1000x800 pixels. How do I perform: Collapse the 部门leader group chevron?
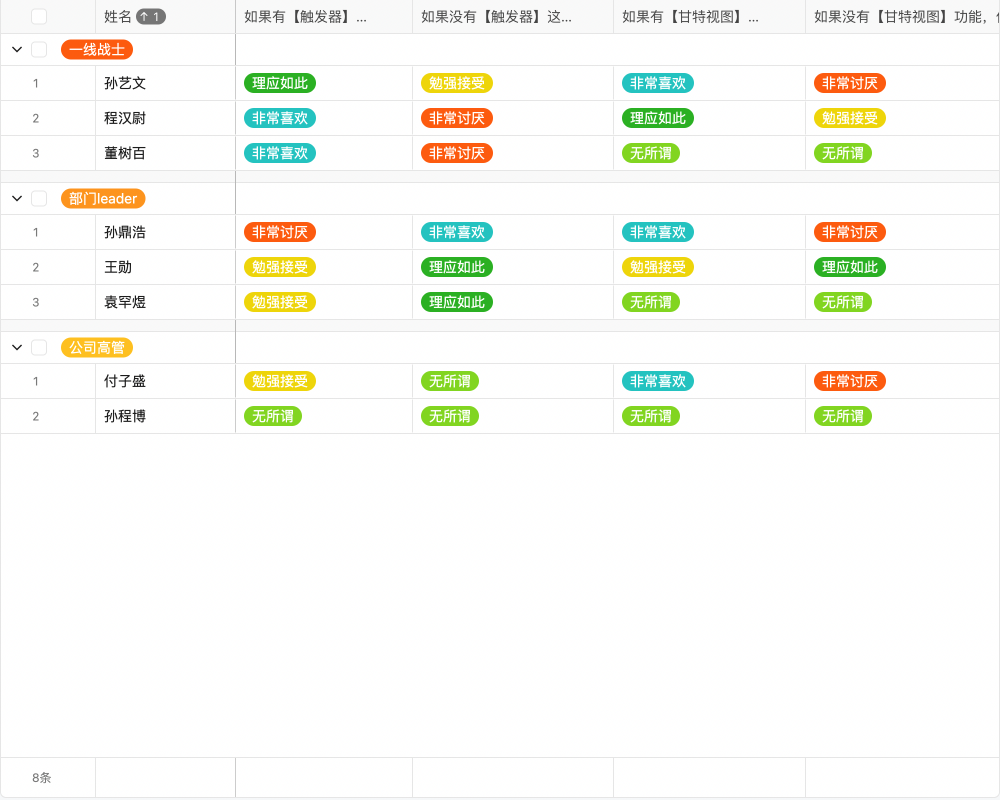click(x=17, y=199)
